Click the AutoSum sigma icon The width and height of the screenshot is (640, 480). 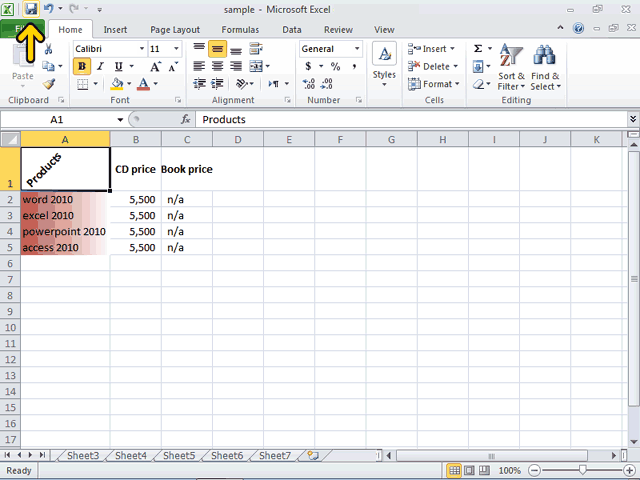(x=478, y=49)
